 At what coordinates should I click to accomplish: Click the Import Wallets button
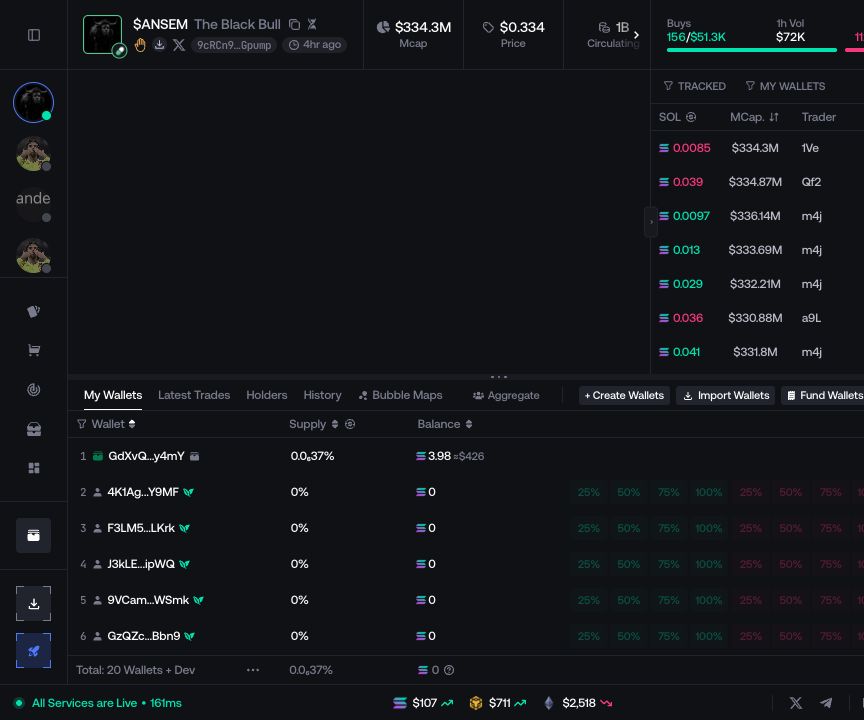pyautogui.click(x=726, y=395)
